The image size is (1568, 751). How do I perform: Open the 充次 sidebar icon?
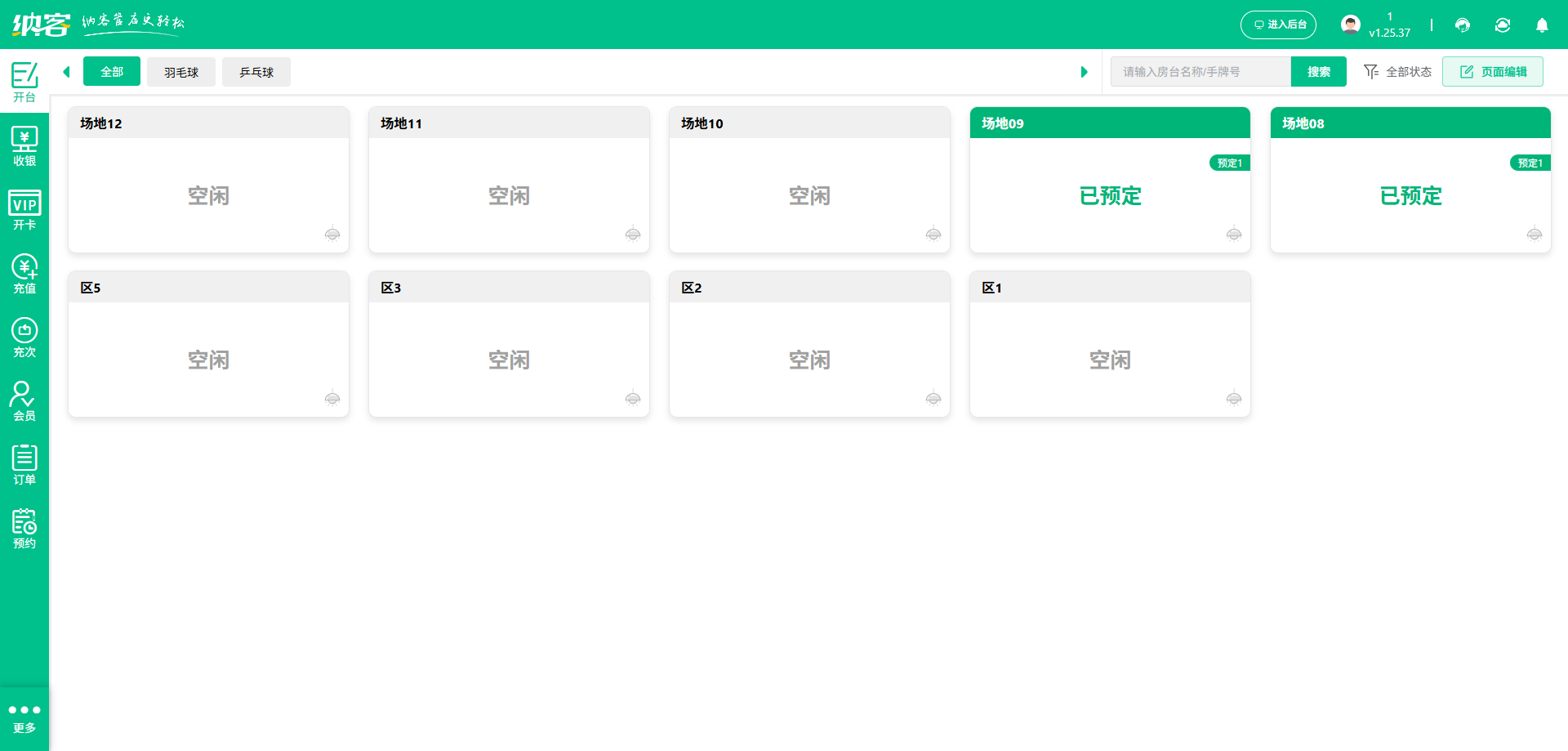24,338
